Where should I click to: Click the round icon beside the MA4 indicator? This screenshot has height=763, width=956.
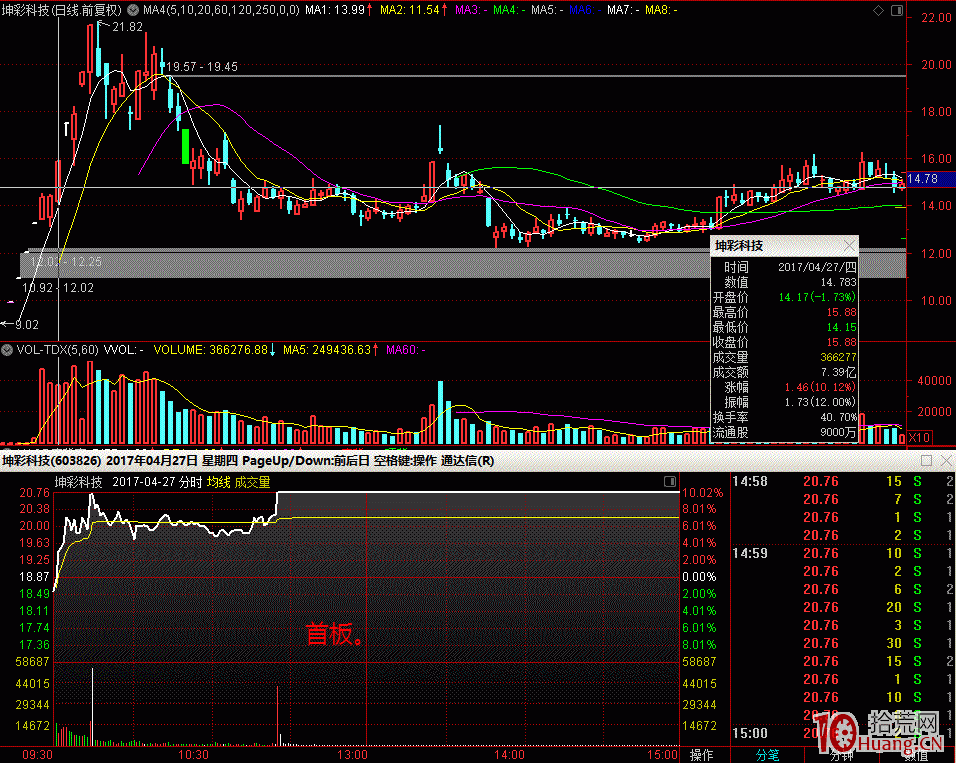coord(133,9)
